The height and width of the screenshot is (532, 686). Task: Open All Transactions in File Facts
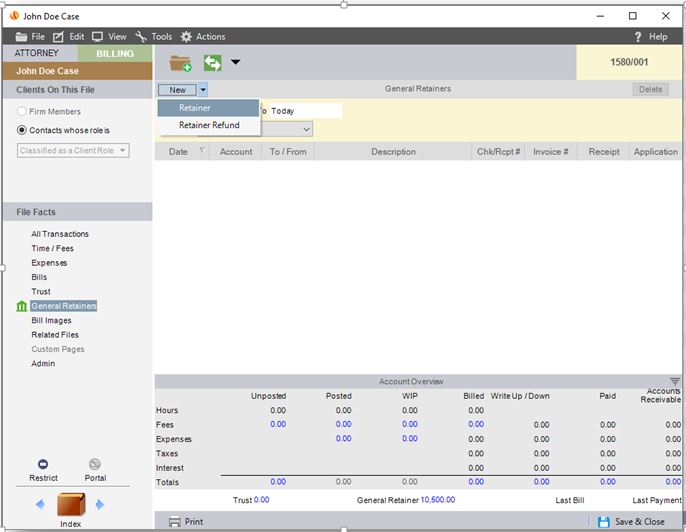(60, 234)
